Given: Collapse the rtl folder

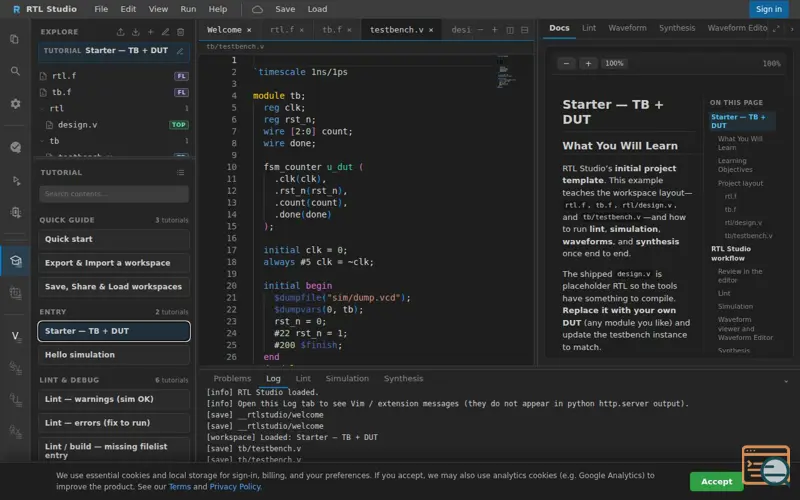Looking at the screenshot, I should click(x=42, y=109).
